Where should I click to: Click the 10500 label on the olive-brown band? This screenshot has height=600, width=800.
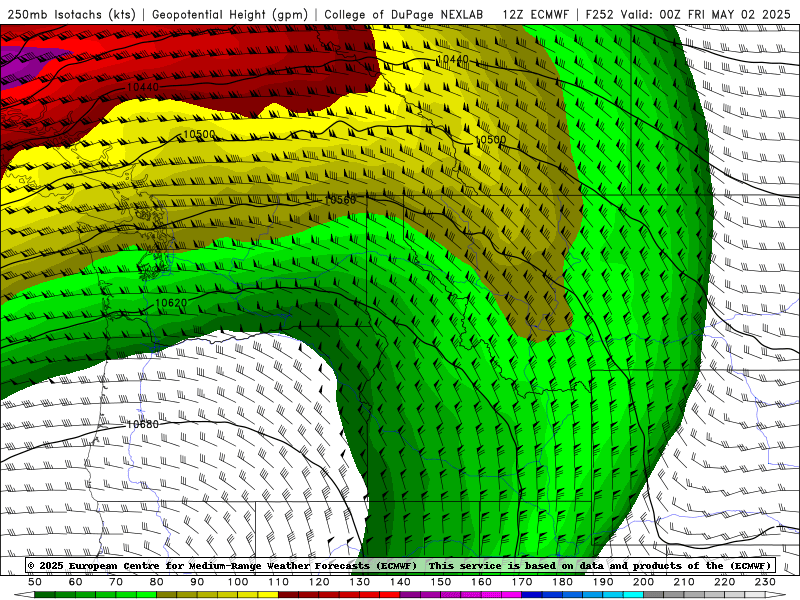click(490, 140)
